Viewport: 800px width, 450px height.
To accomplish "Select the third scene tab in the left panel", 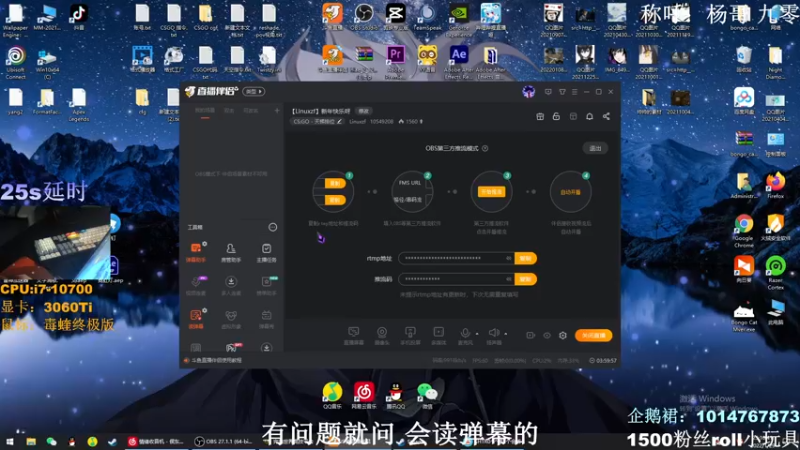I will pos(251,110).
